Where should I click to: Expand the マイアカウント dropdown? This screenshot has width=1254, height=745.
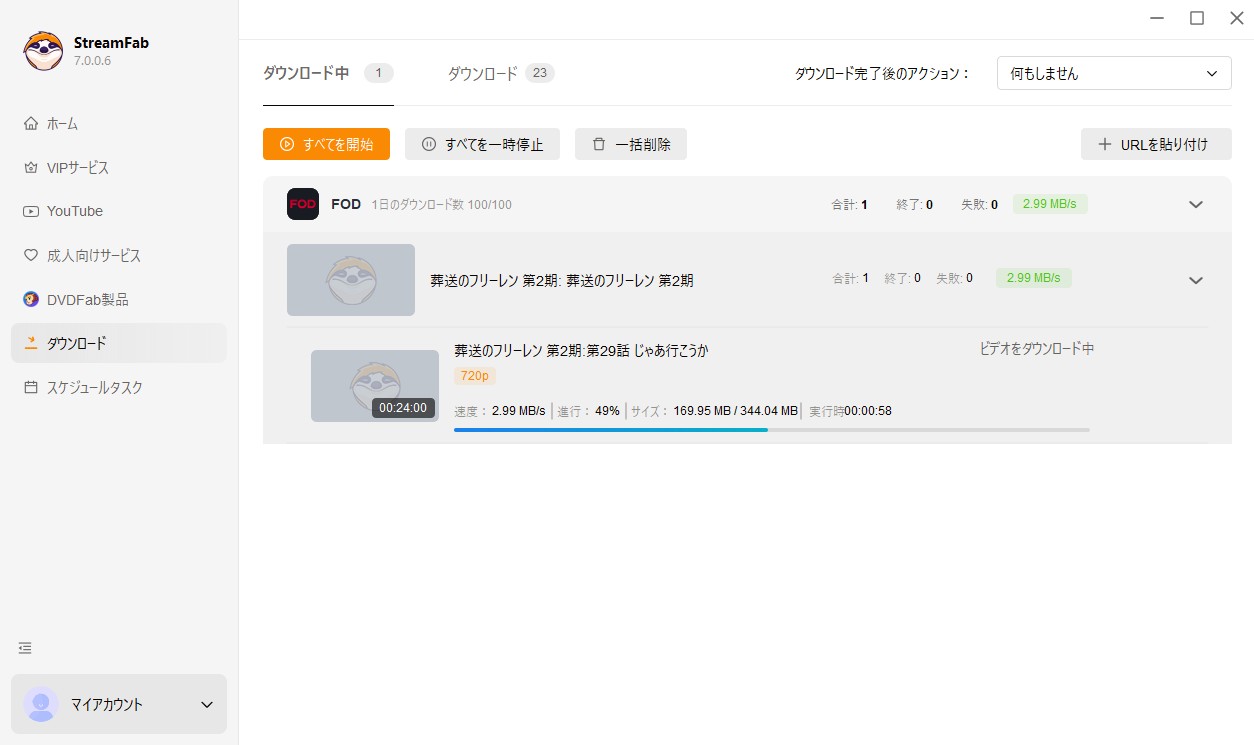(118, 704)
